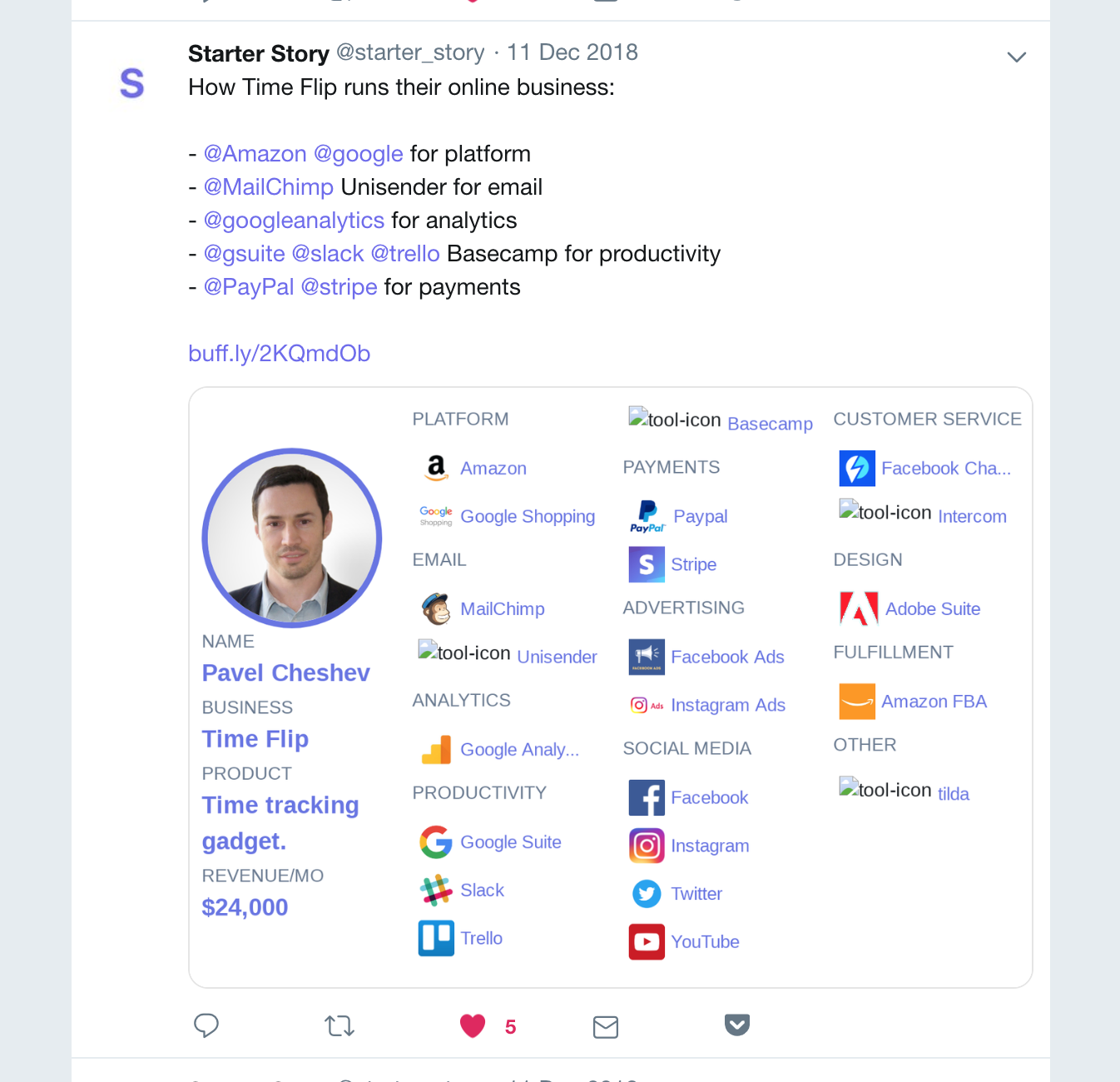
Task: Open Pavel Cheshev's profile photo
Action: point(292,538)
